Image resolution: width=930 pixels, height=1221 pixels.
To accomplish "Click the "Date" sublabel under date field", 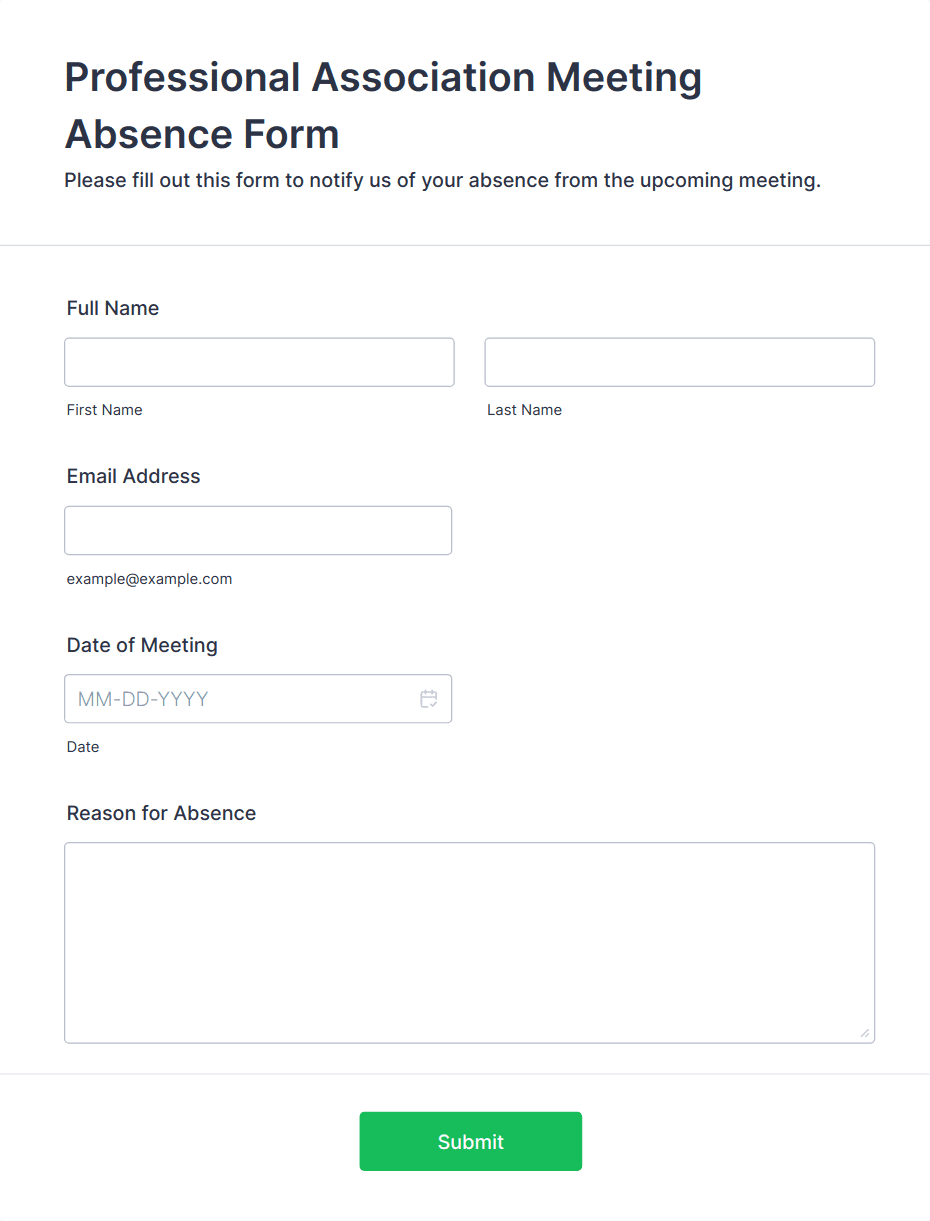I will click(83, 747).
